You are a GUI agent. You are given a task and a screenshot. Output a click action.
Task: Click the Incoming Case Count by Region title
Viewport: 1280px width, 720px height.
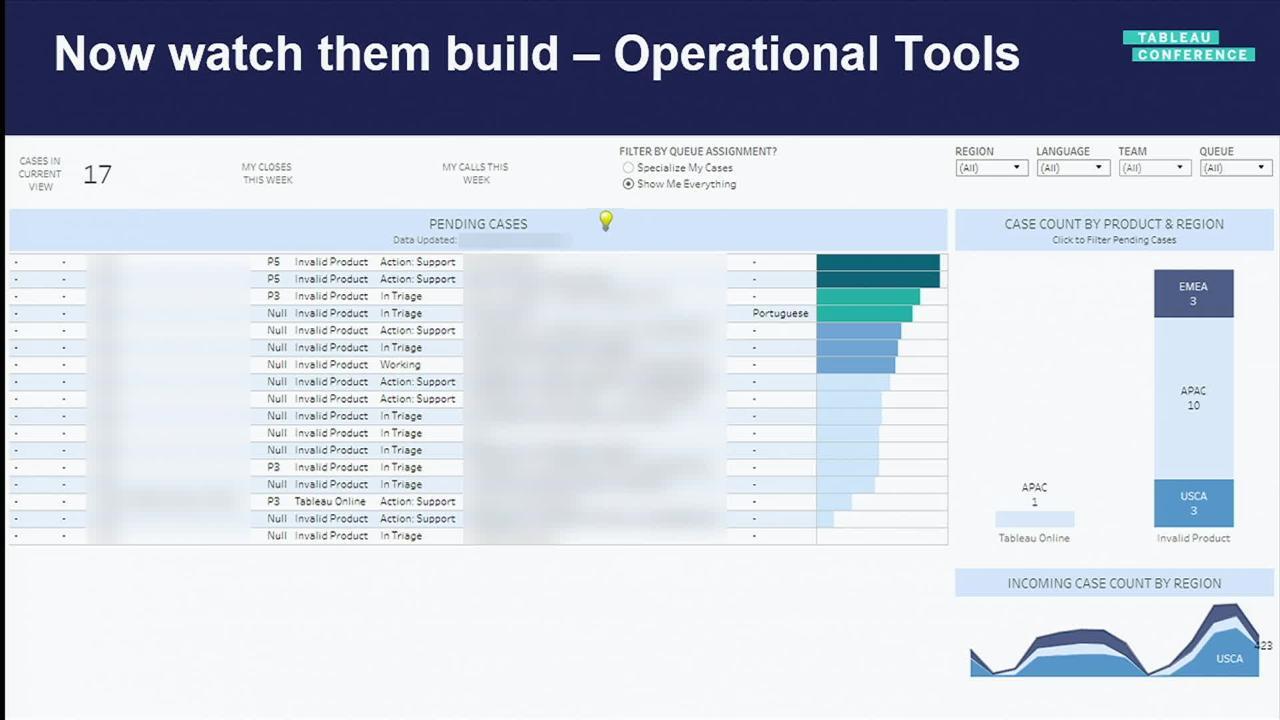coord(1114,583)
